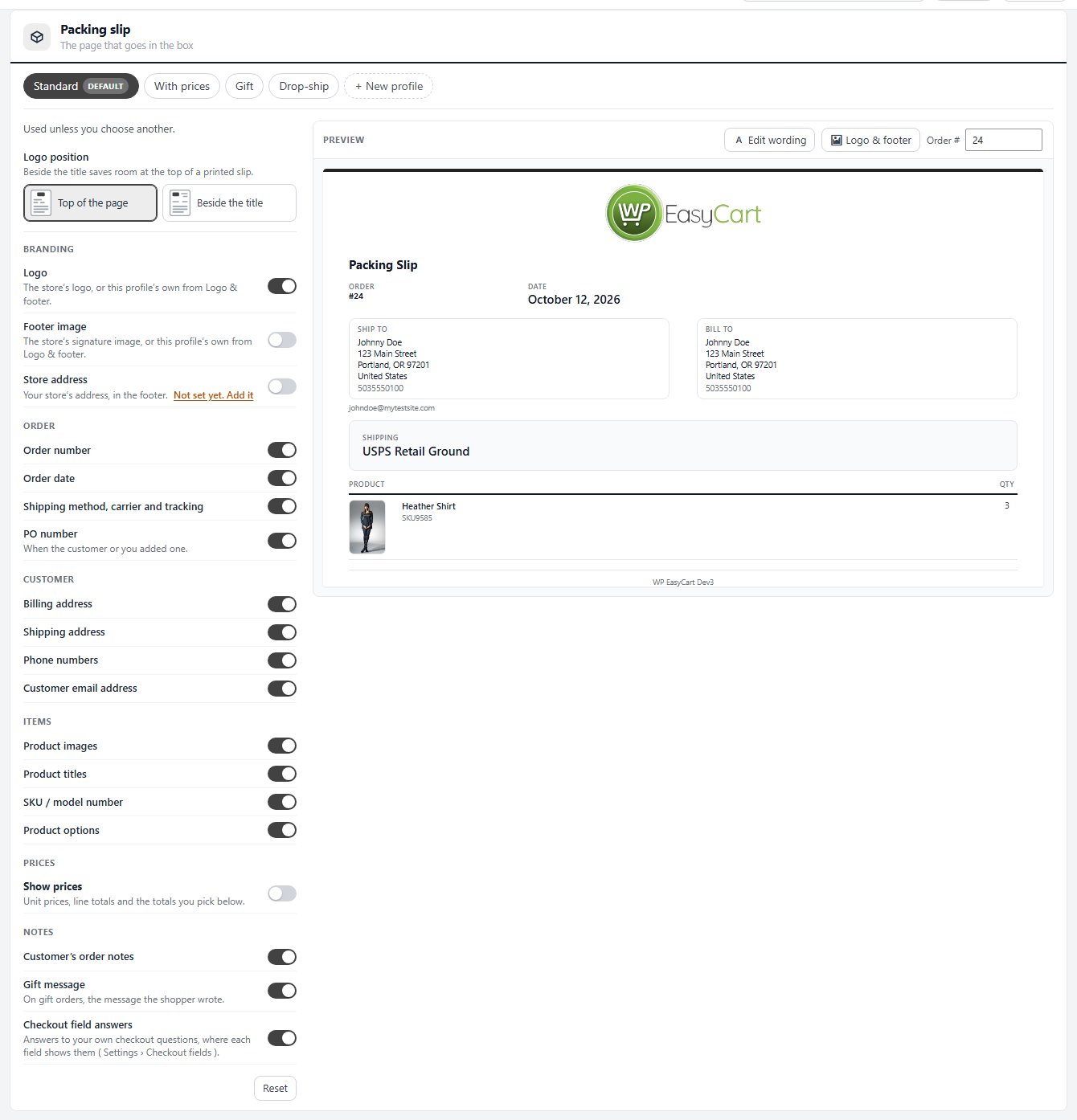
Task: Add a New profile
Action: click(x=389, y=86)
